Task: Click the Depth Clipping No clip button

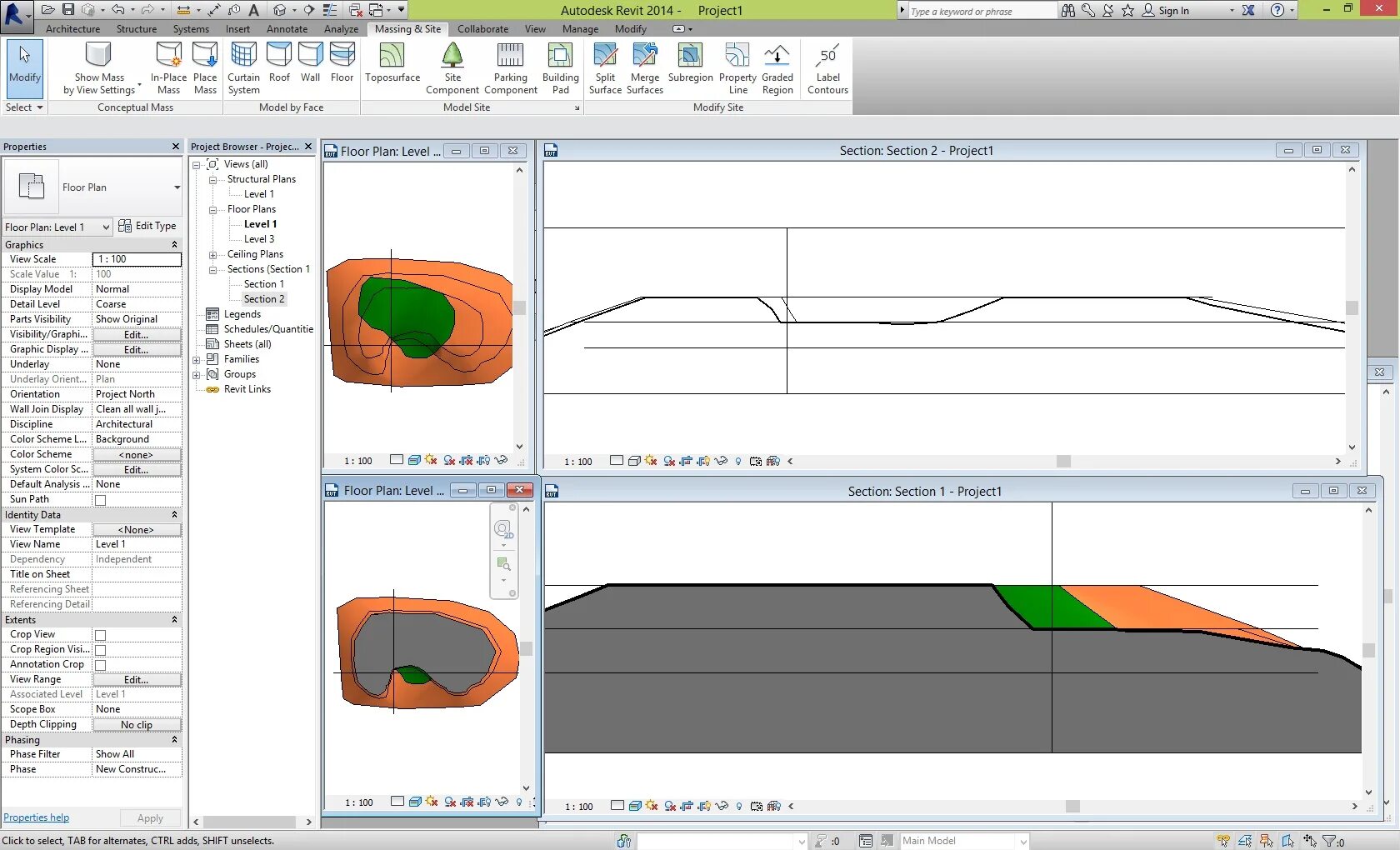Action: 137,725
